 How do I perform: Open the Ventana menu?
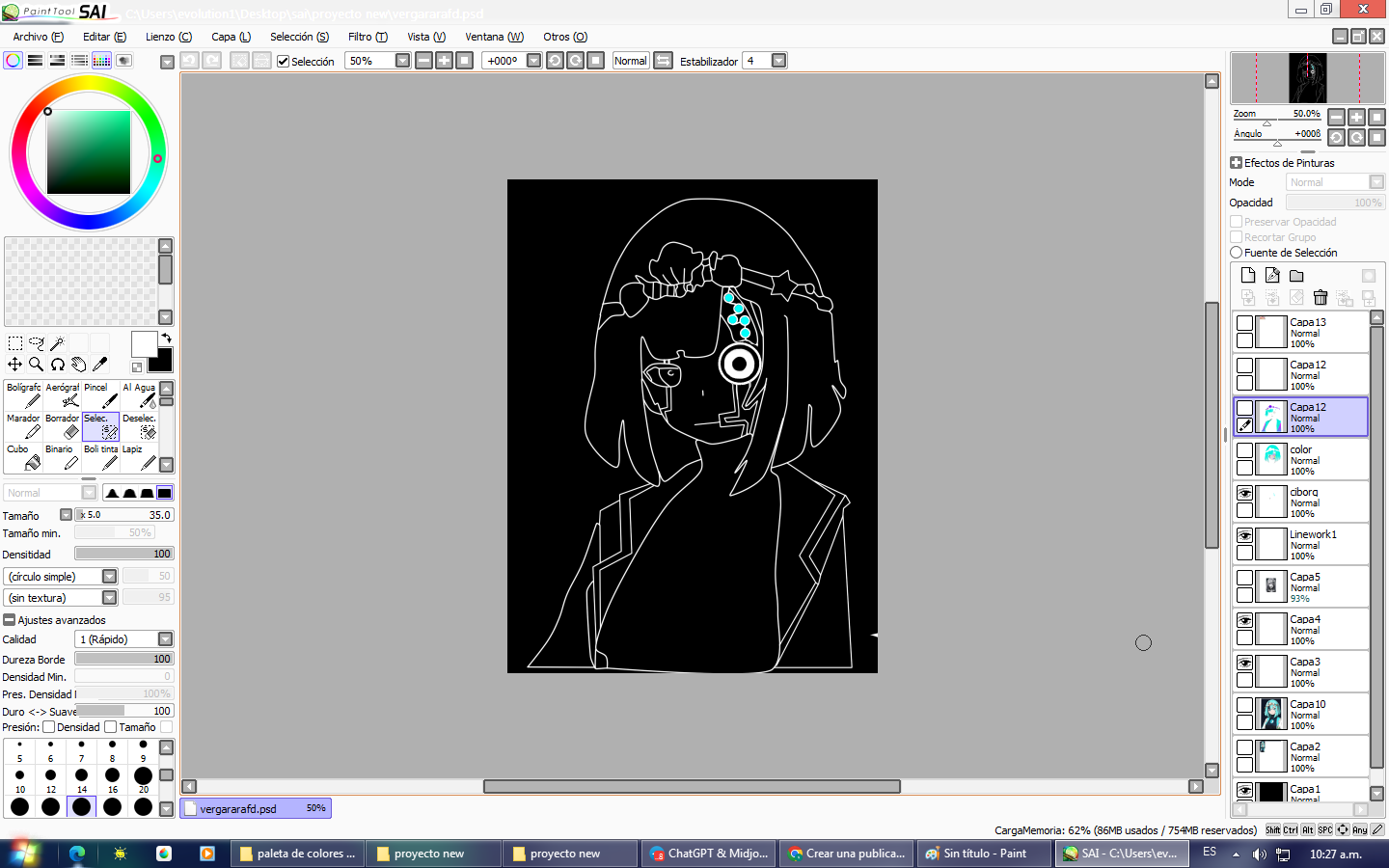[494, 37]
